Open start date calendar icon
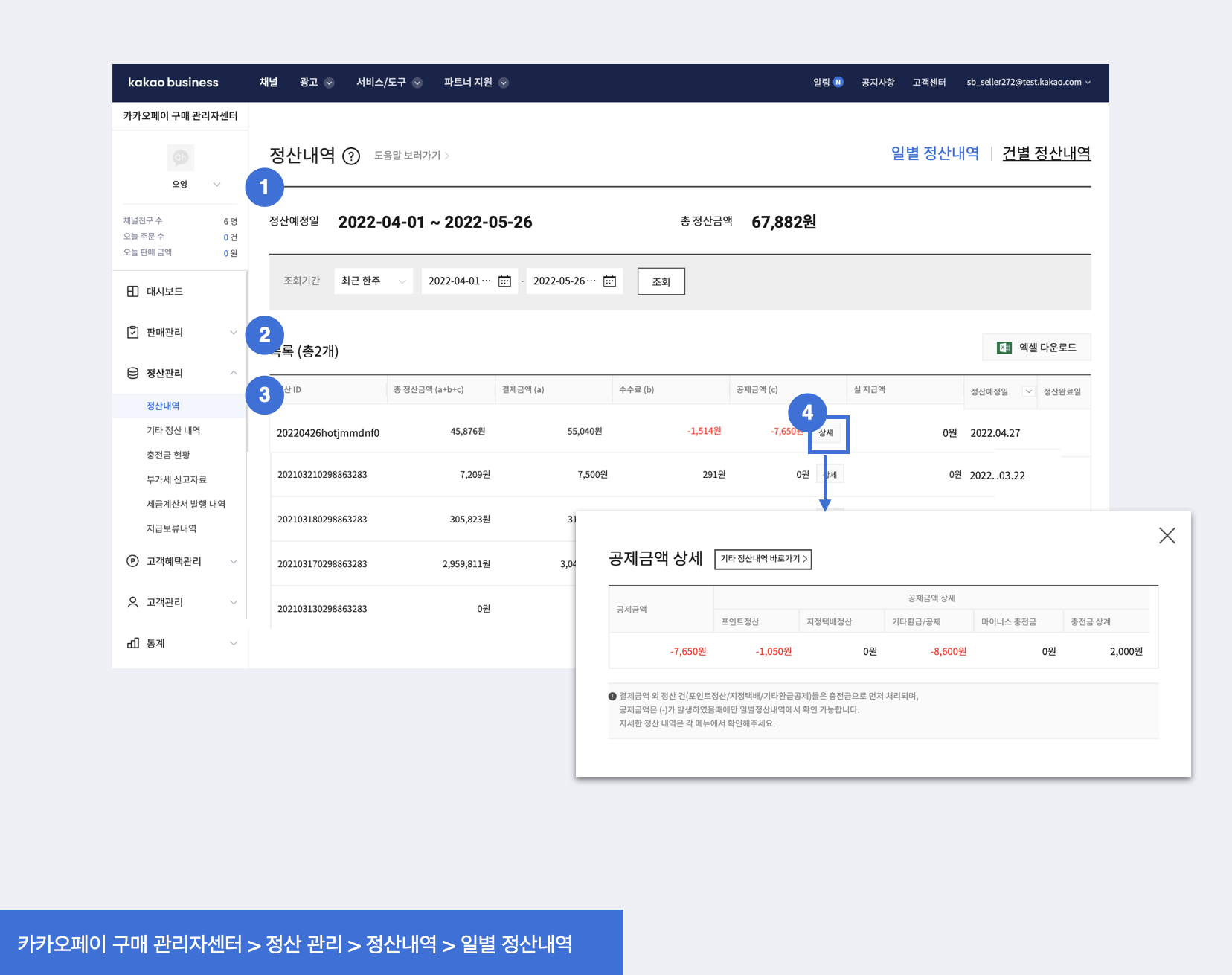This screenshot has height=975, width=1232. tap(504, 281)
